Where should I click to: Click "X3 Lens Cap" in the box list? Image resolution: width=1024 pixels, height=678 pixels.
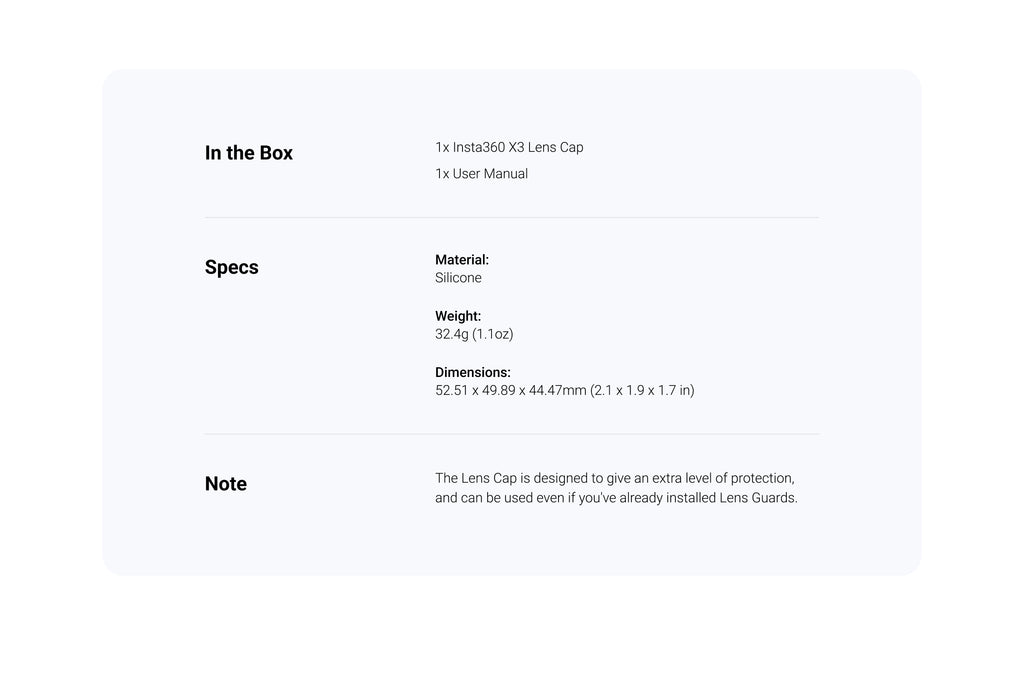(x=546, y=148)
